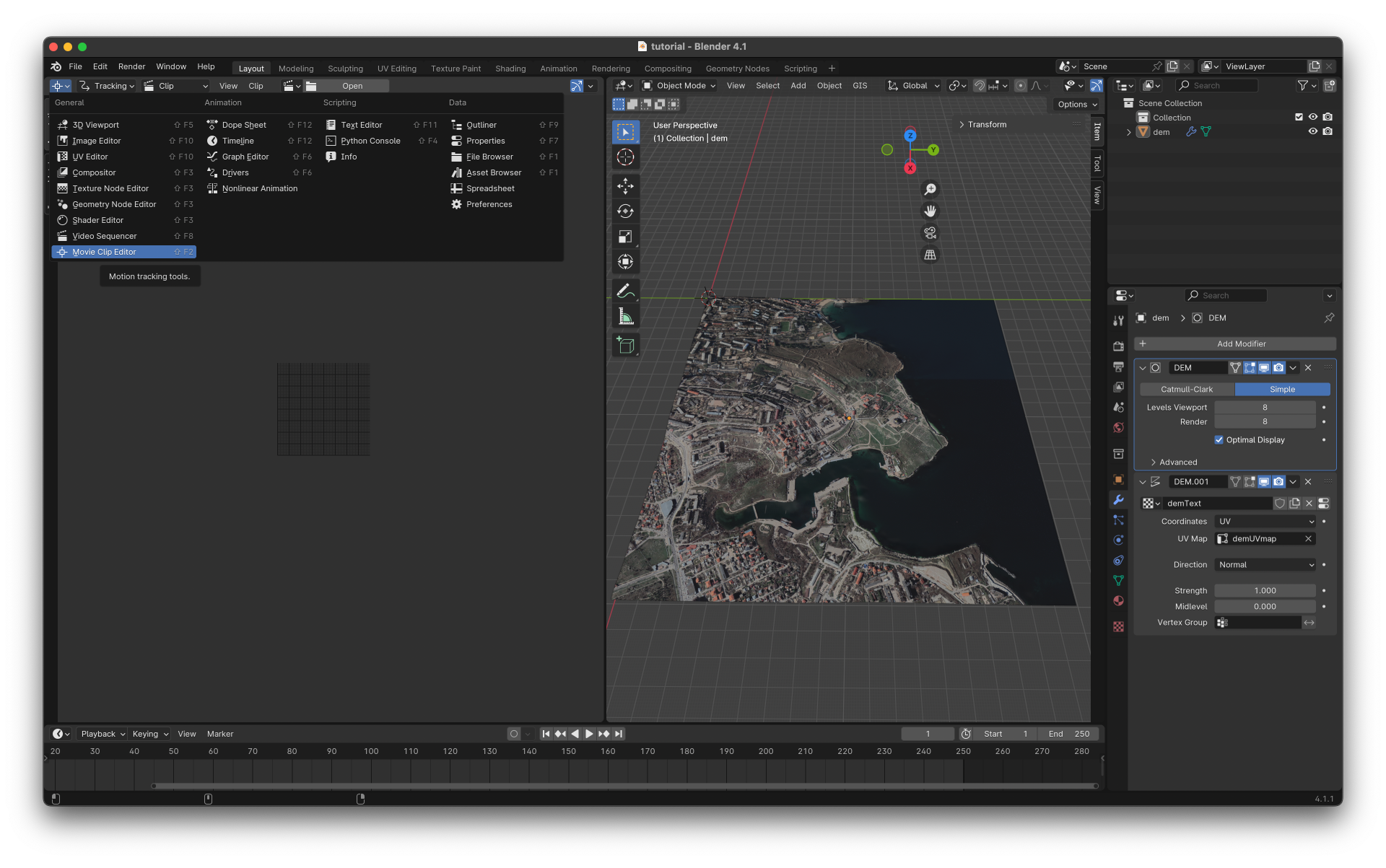Click Open button in the clip editor
The height and width of the screenshot is (868, 1386).
pyautogui.click(x=353, y=86)
